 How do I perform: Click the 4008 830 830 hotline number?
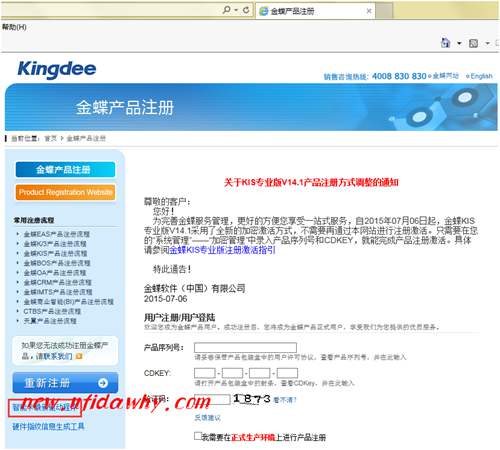399,76
